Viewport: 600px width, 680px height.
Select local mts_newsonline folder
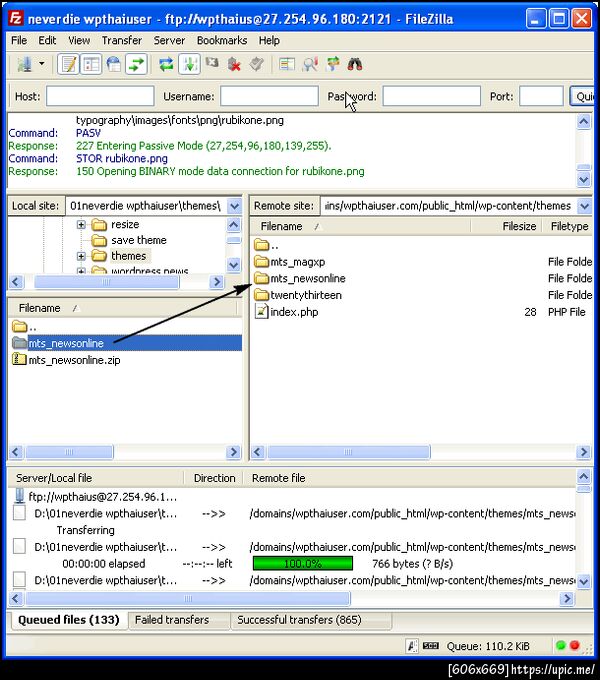(x=125, y=343)
